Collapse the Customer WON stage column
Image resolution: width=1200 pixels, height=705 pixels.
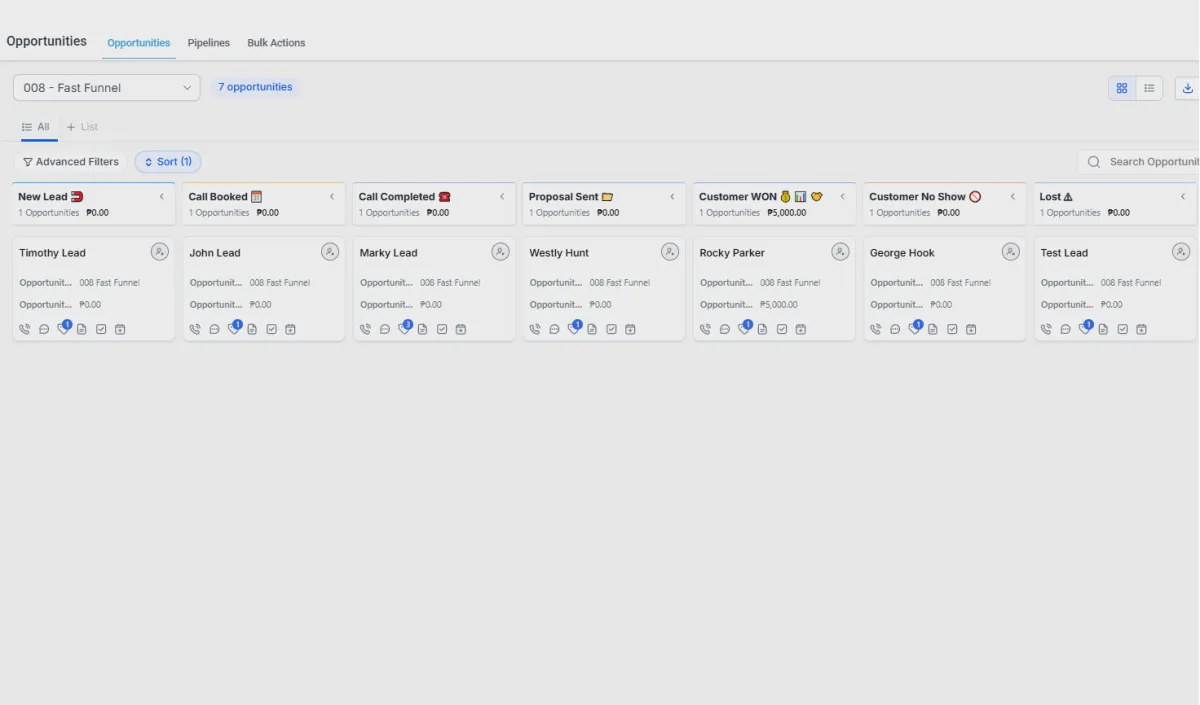(843, 197)
